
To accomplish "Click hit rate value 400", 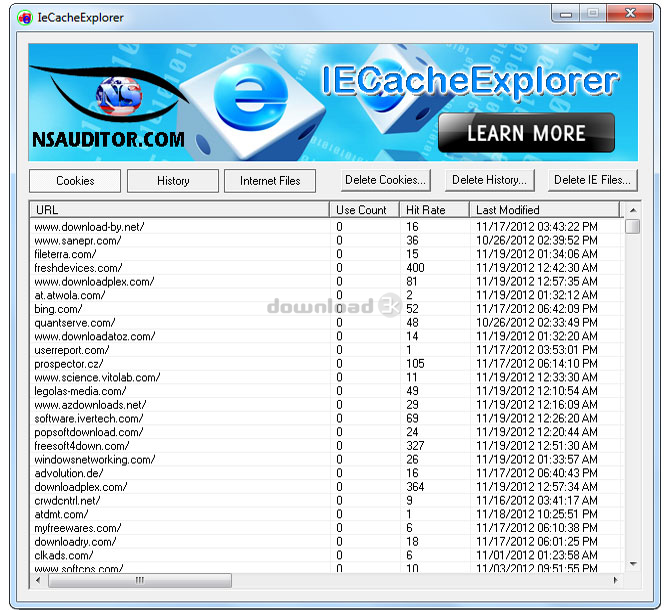I will 415,268.
